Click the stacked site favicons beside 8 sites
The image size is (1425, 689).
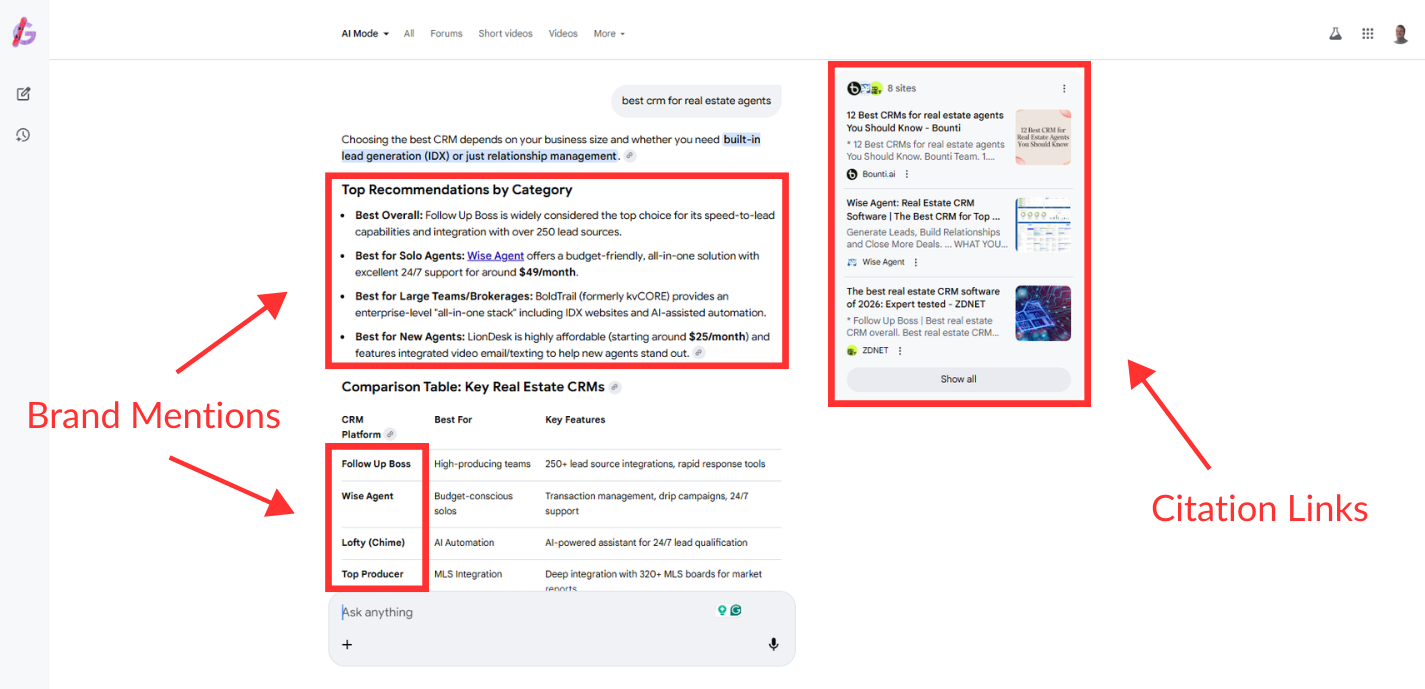(865, 88)
